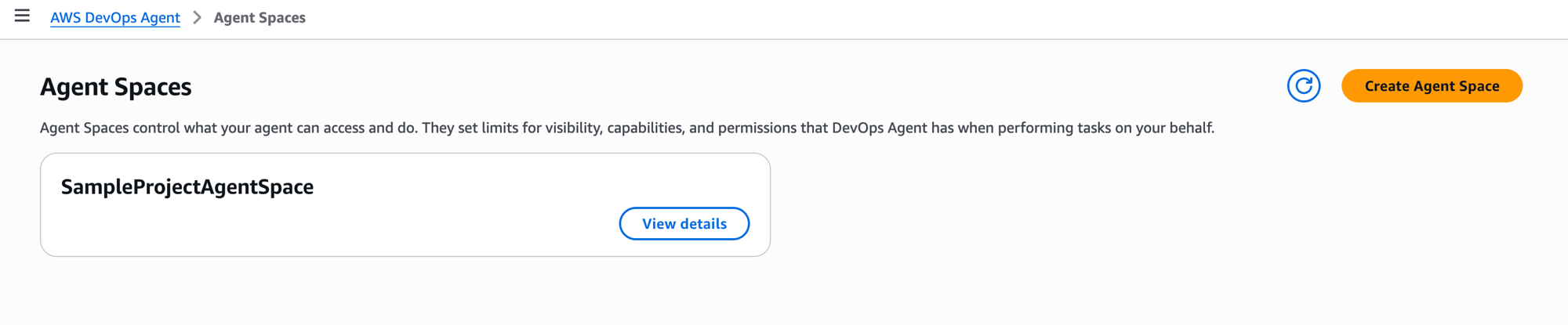Reload spaces using the blue arrow icon

[x=1303, y=86]
